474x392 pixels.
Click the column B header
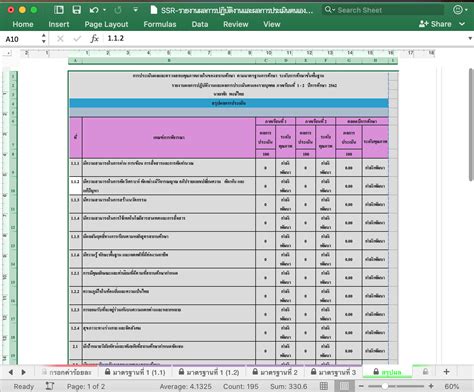tap(169, 61)
